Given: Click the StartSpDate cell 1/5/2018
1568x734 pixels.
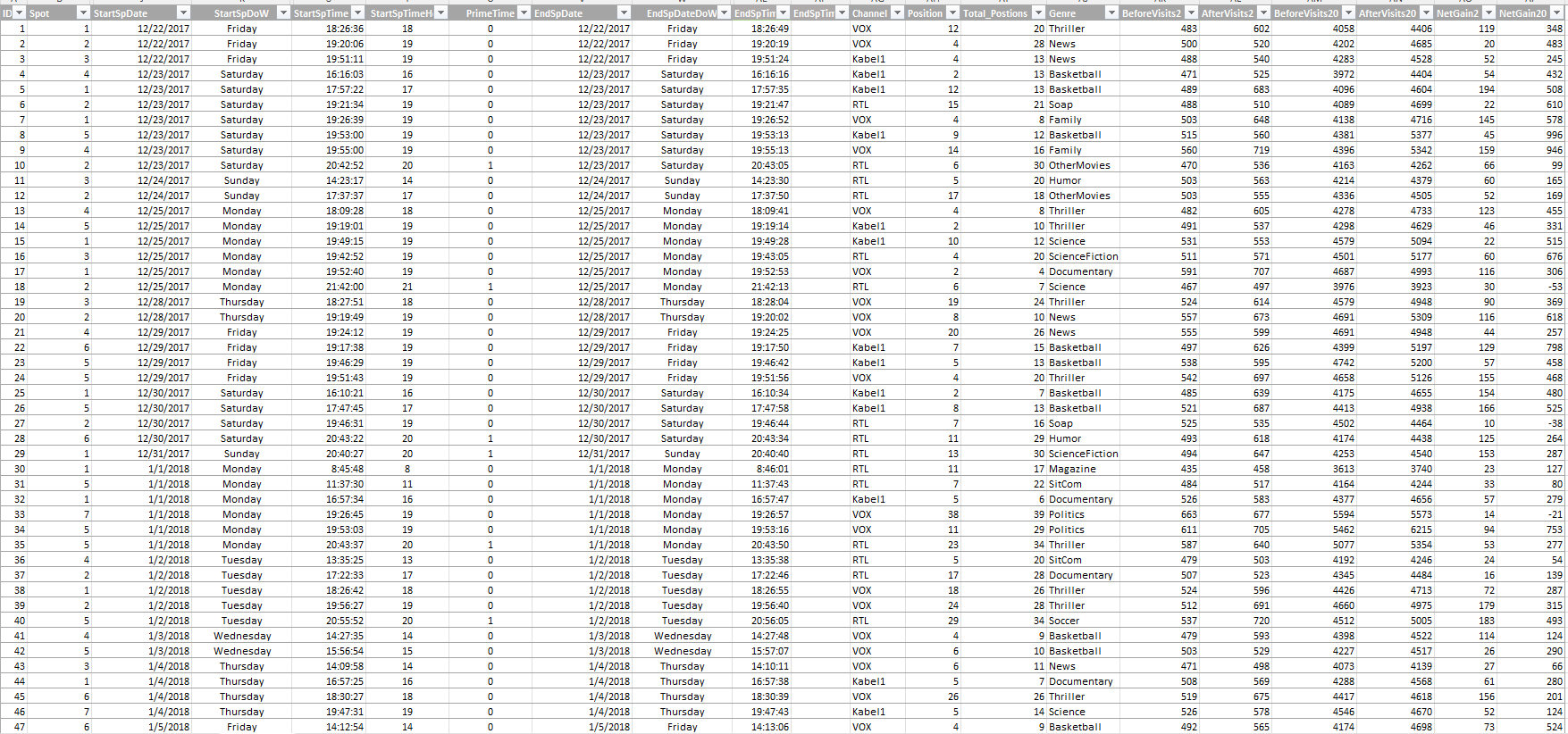Looking at the screenshot, I should [x=141, y=727].
